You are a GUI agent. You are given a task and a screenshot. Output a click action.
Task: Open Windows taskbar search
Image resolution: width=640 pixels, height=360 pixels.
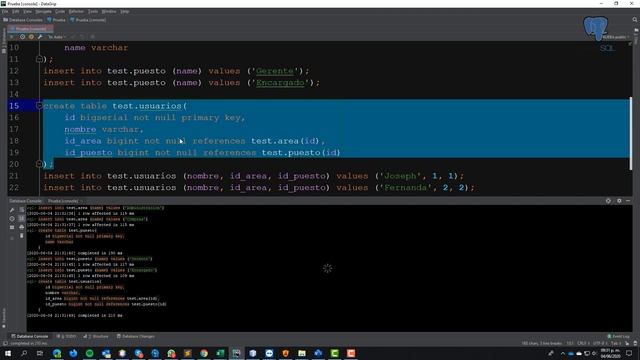24,353
